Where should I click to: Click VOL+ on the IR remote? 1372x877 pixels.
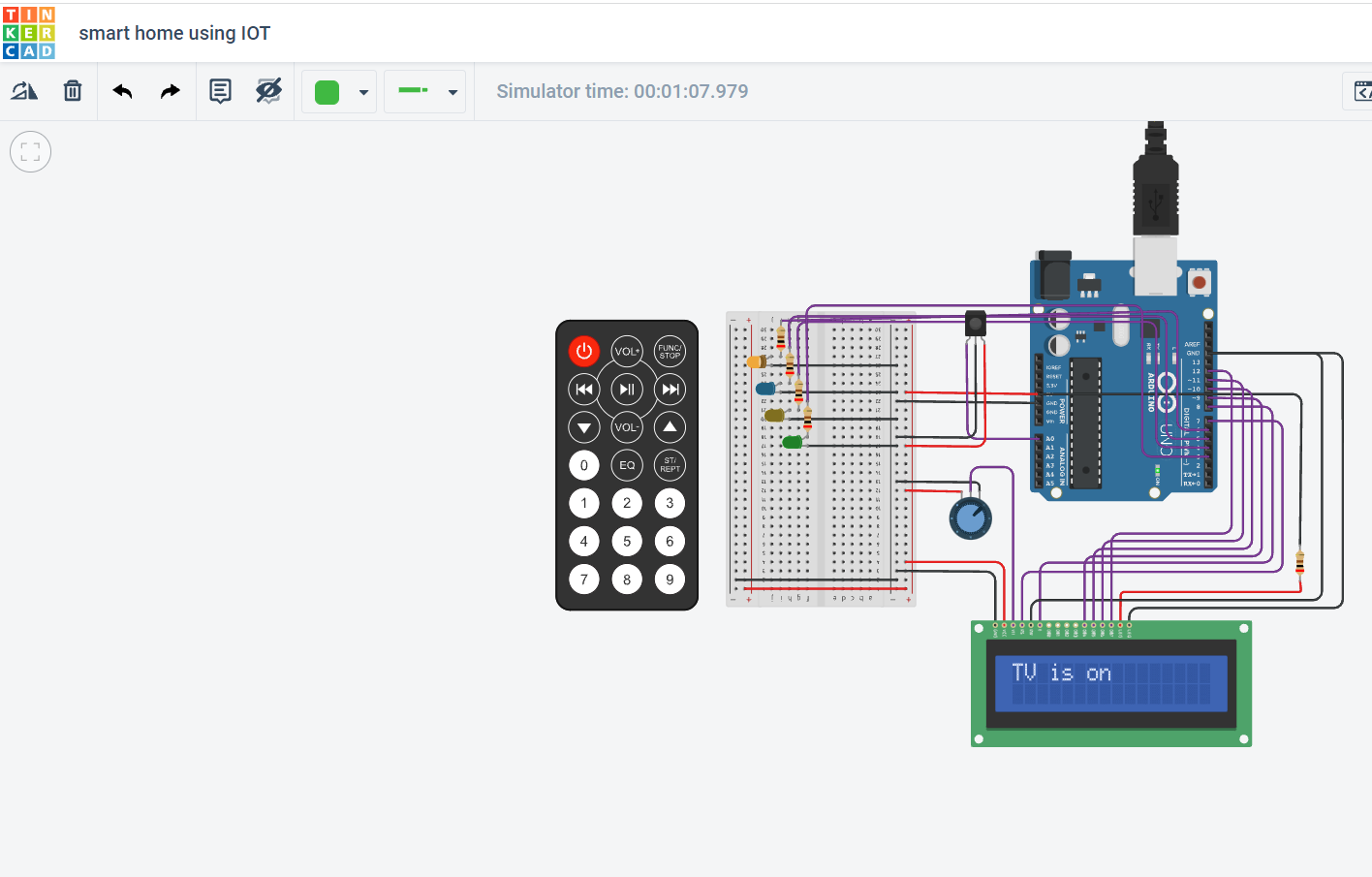coord(627,351)
